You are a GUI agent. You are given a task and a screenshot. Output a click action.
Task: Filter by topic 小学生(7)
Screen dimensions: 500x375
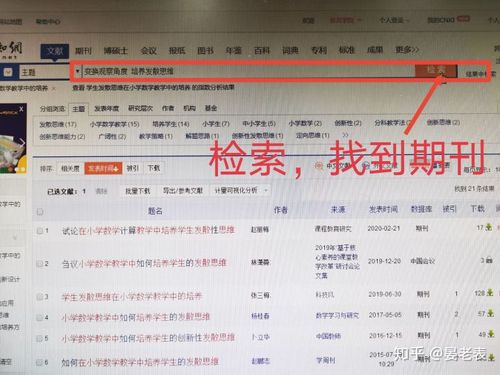tap(216, 124)
